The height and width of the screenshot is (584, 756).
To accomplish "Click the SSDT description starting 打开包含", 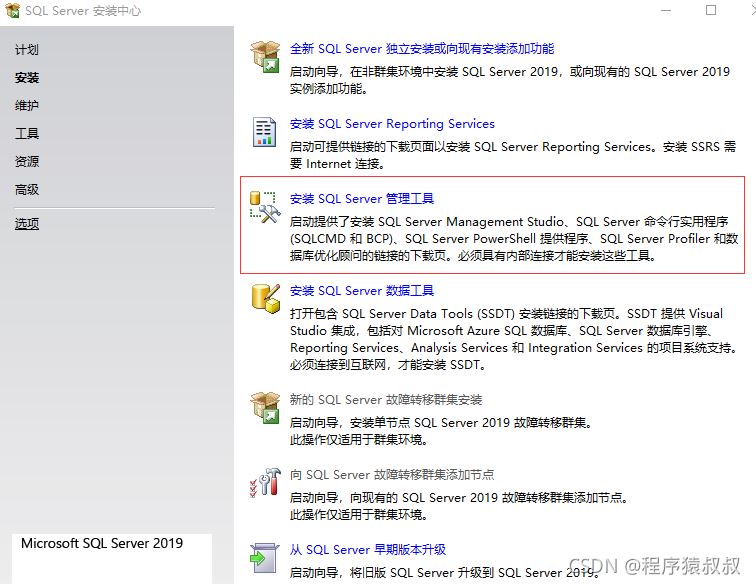I will 514,339.
